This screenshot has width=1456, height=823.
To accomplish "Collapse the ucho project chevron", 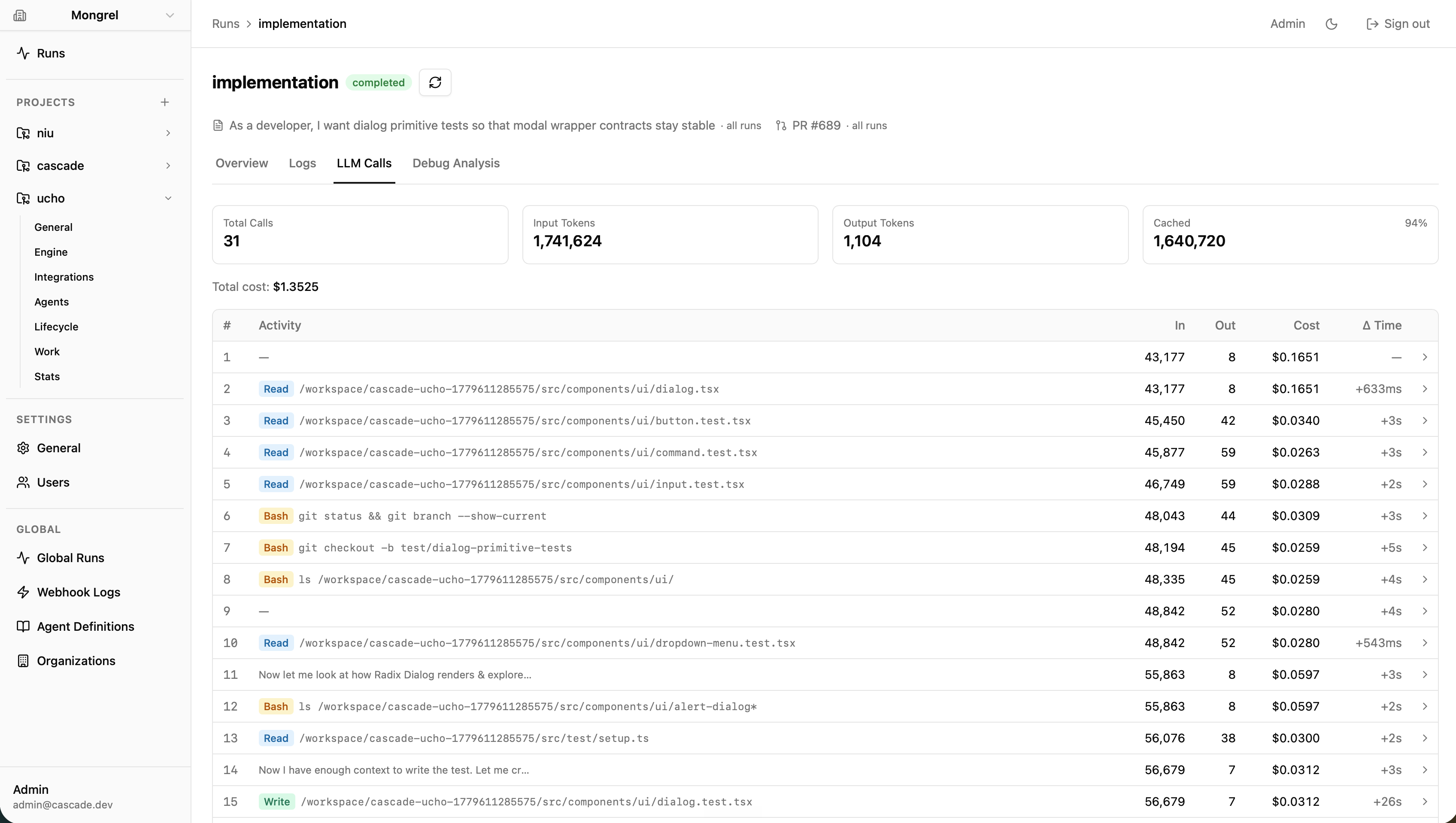I will pyautogui.click(x=168, y=198).
